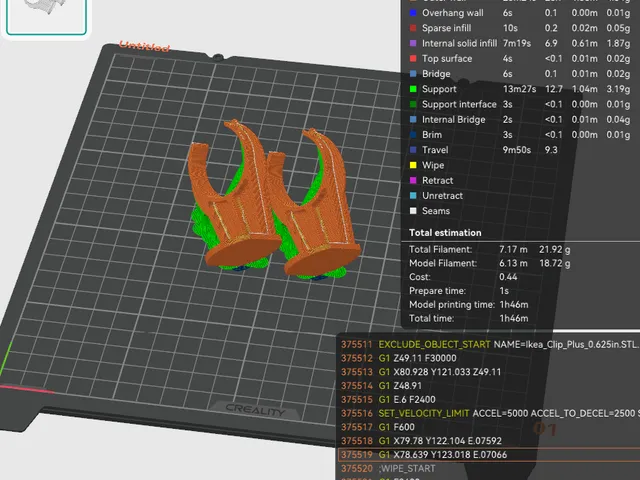Click the Internal solid infill time 7m19s

tap(516, 43)
